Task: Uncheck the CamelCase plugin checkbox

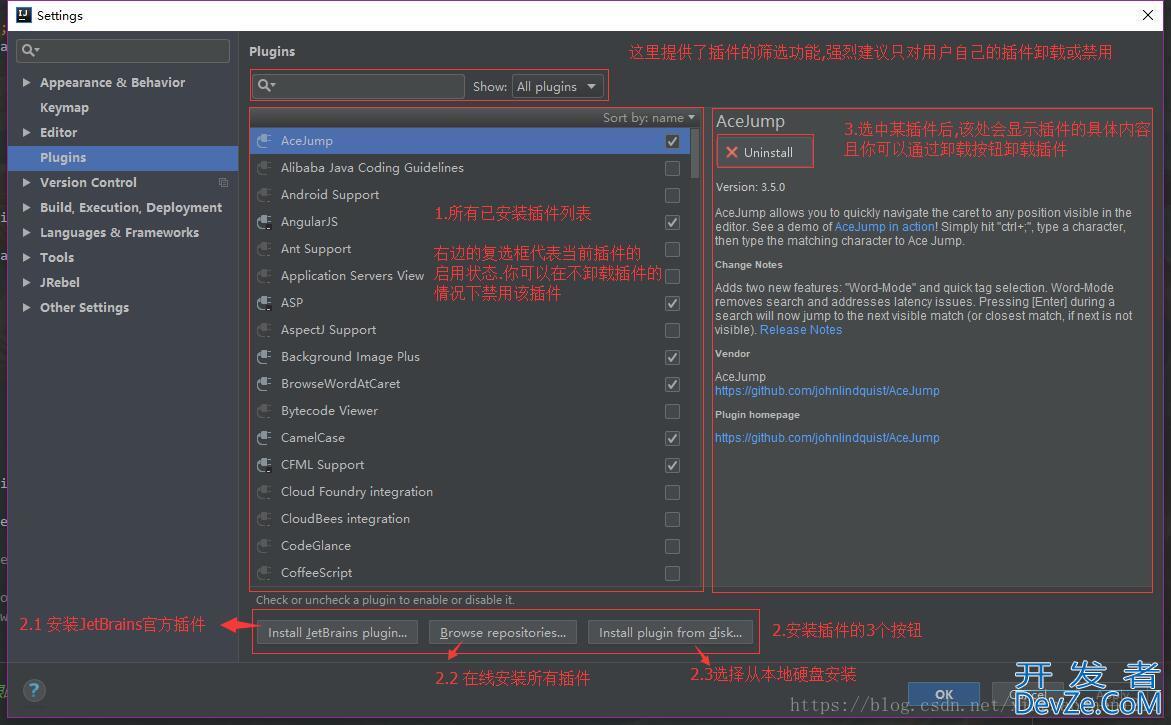Action: click(672, 438)
